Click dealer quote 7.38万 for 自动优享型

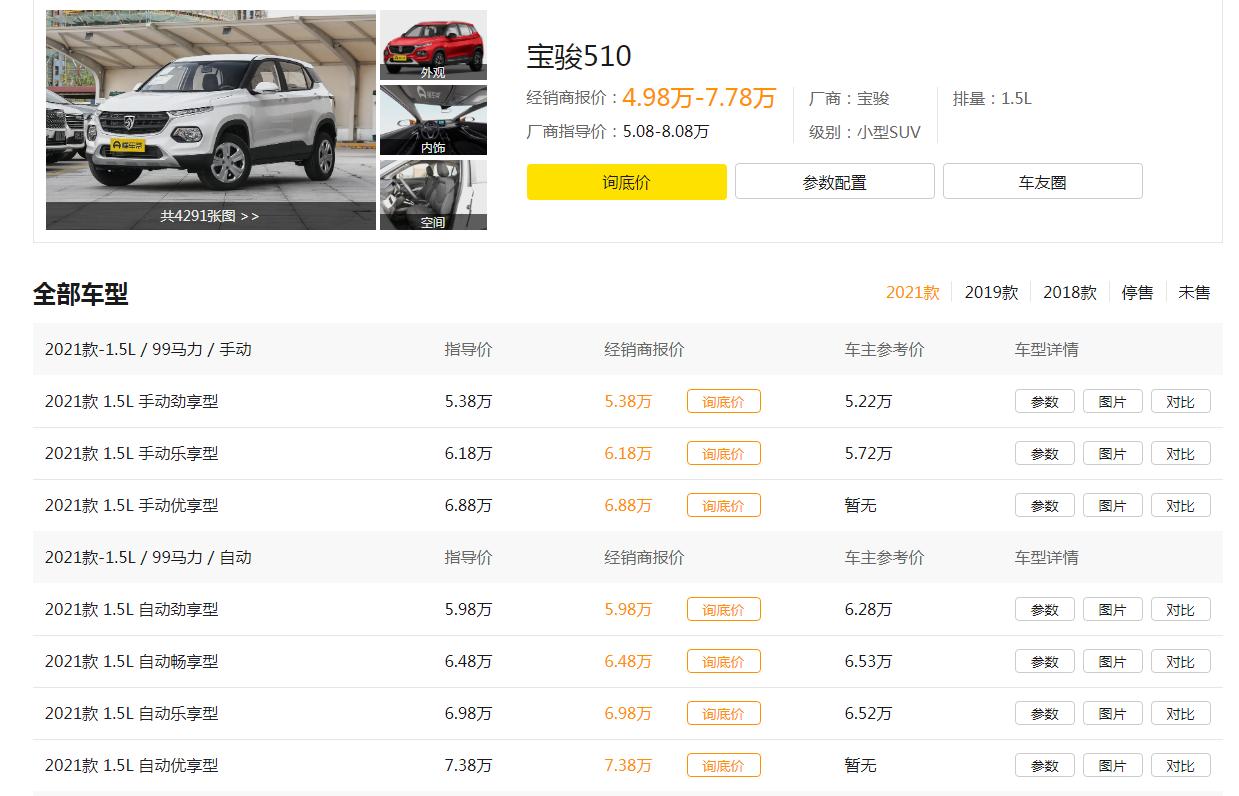pos(628,765)
